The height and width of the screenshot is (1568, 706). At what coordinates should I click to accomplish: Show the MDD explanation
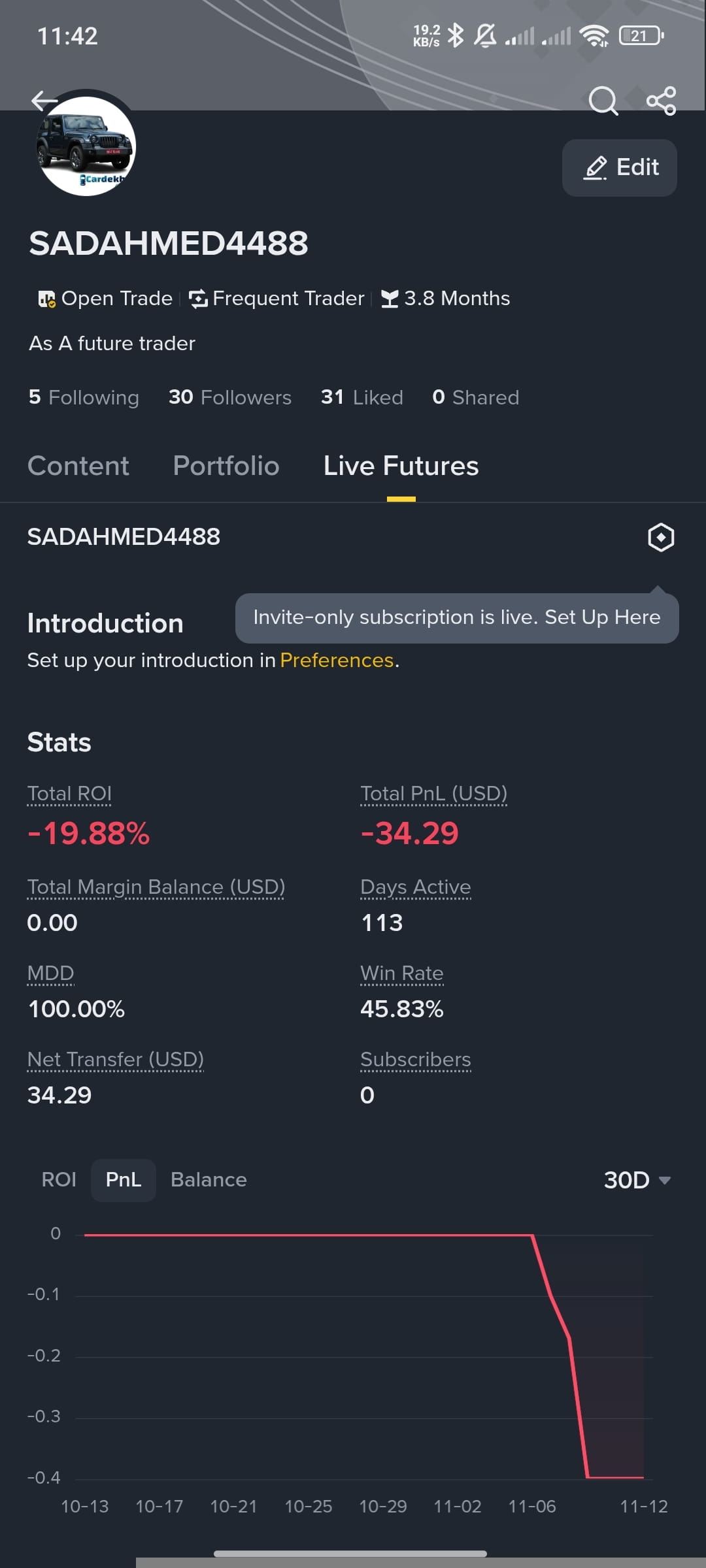[50, 973]
